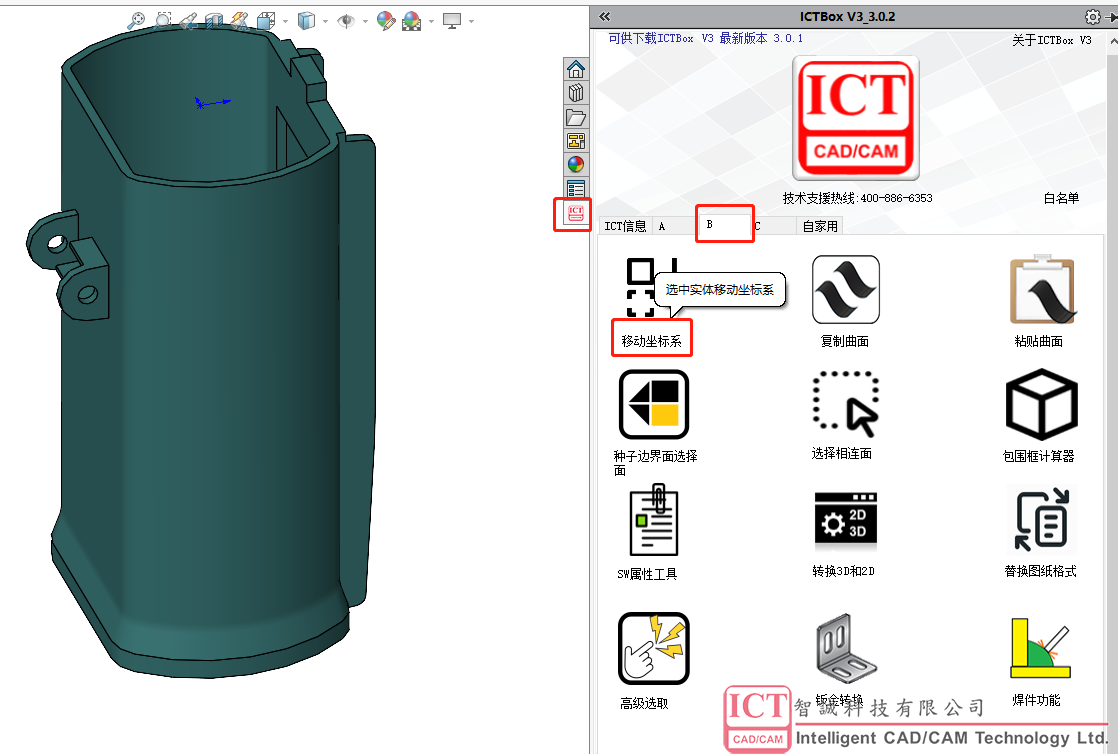Click the 转换3D和2D conversion icon
The width and height of the screenshot is (1118, 754).
tap(846, 521)
